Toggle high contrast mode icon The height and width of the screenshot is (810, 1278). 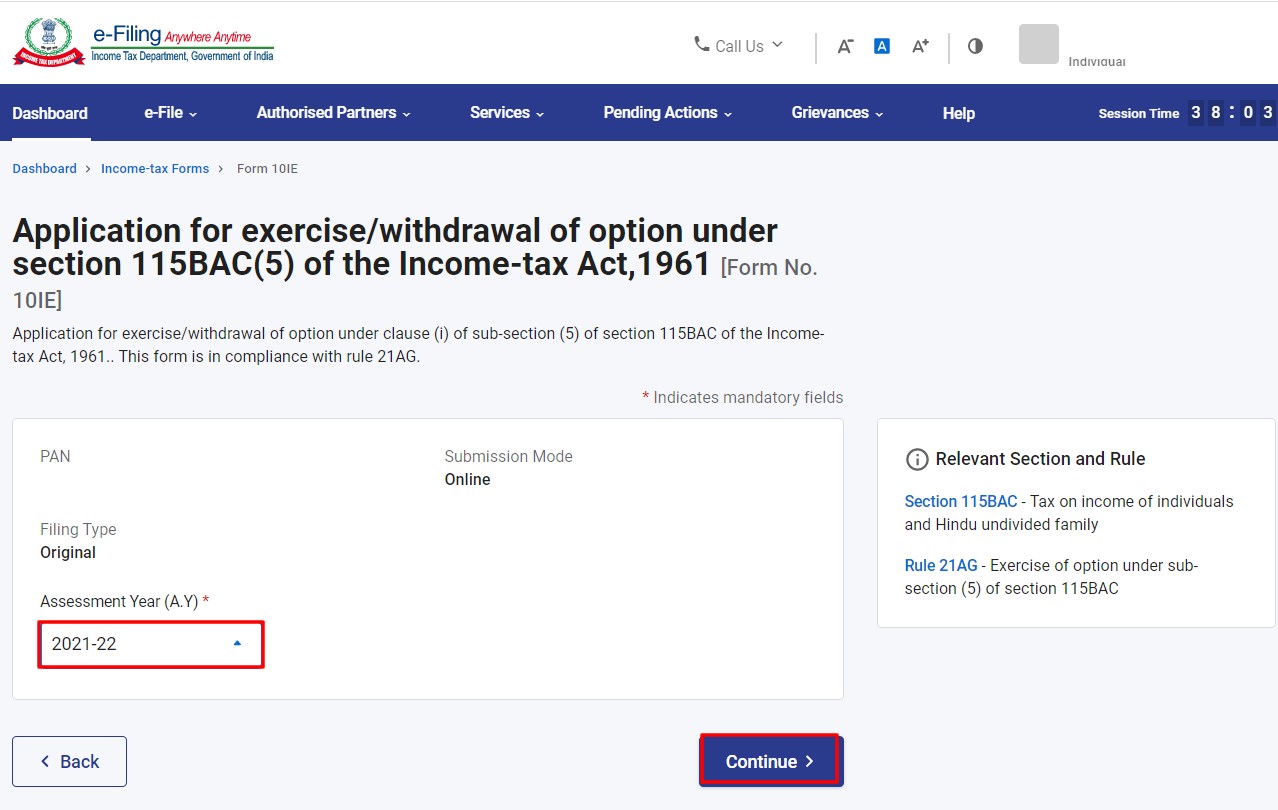976,46
